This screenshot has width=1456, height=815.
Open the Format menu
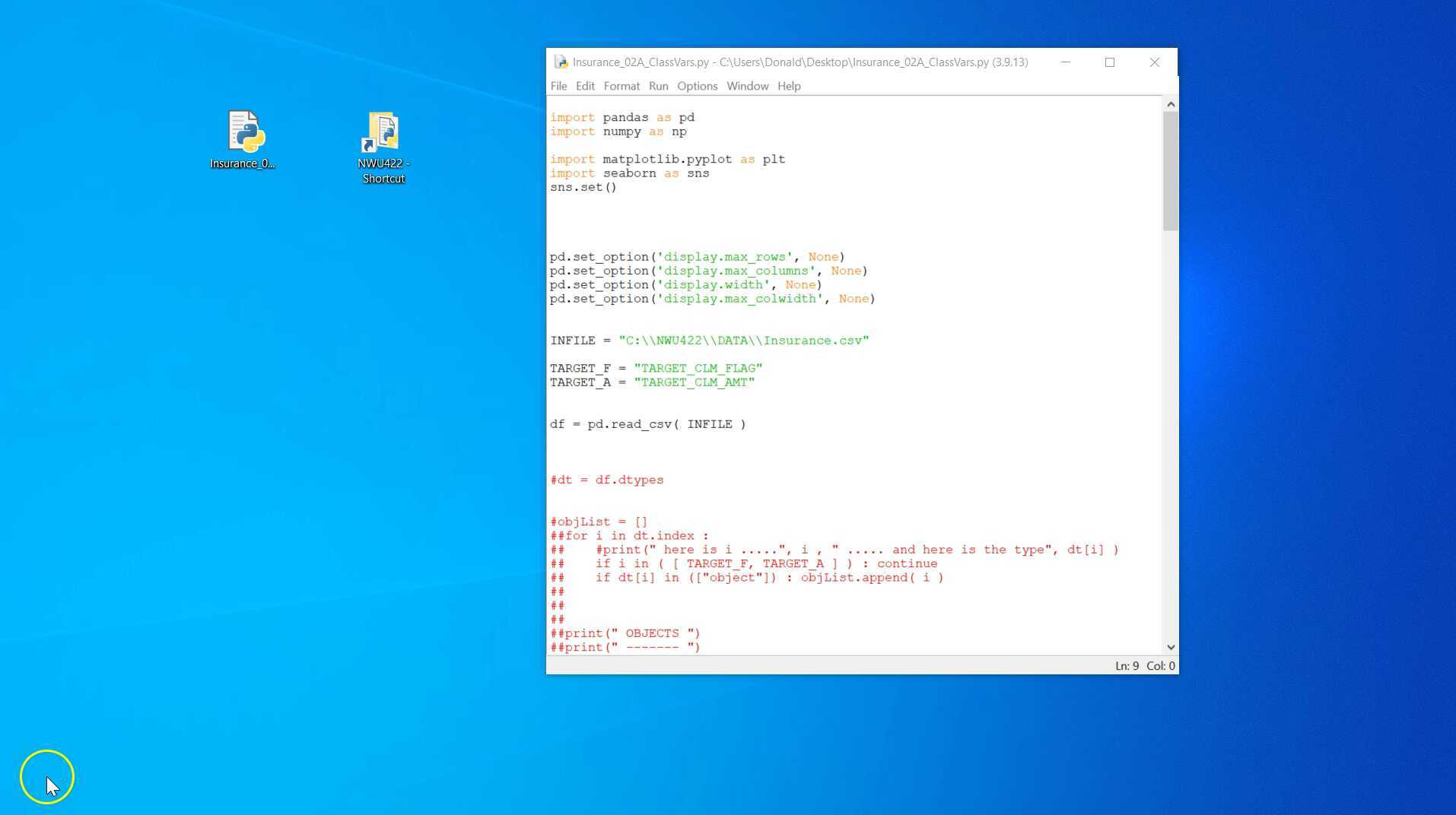(x=622, y=86)
